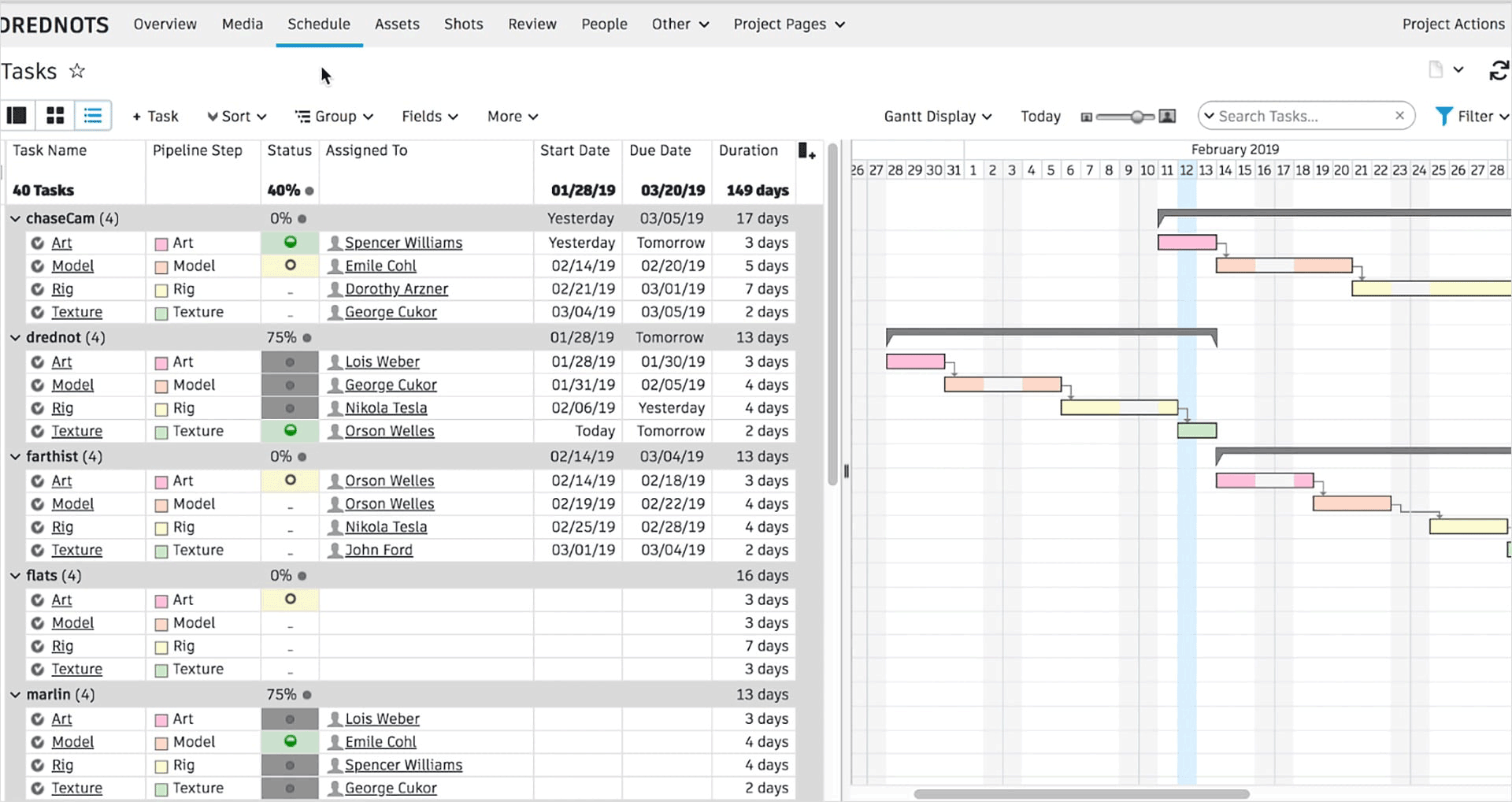The image size is (1512, 802).
Task: Collapse the chaseCam task group
Action: pyautogui.click(x=15, y=218)
